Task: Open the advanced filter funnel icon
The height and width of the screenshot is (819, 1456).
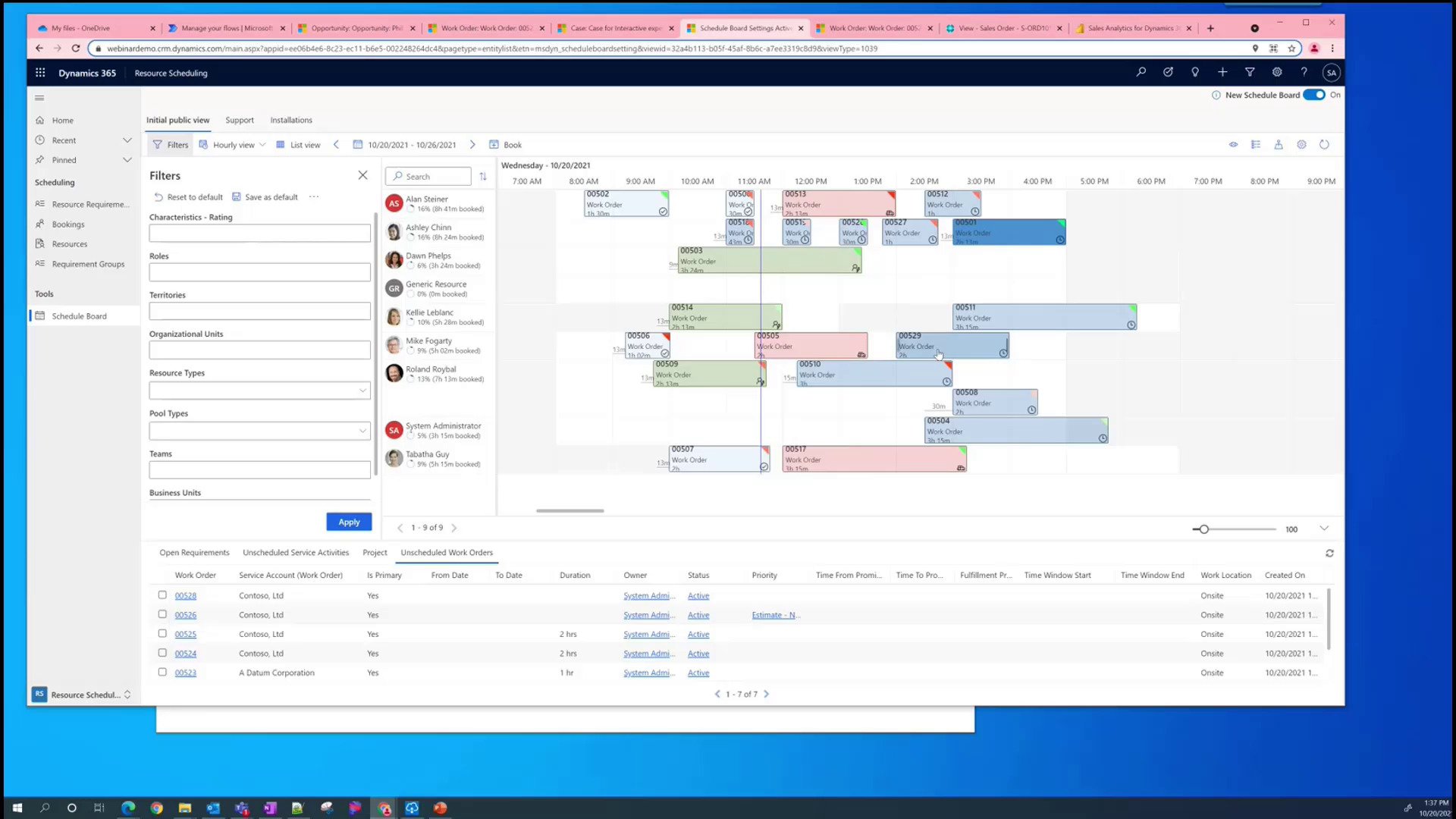Action: pos(1250,72)
